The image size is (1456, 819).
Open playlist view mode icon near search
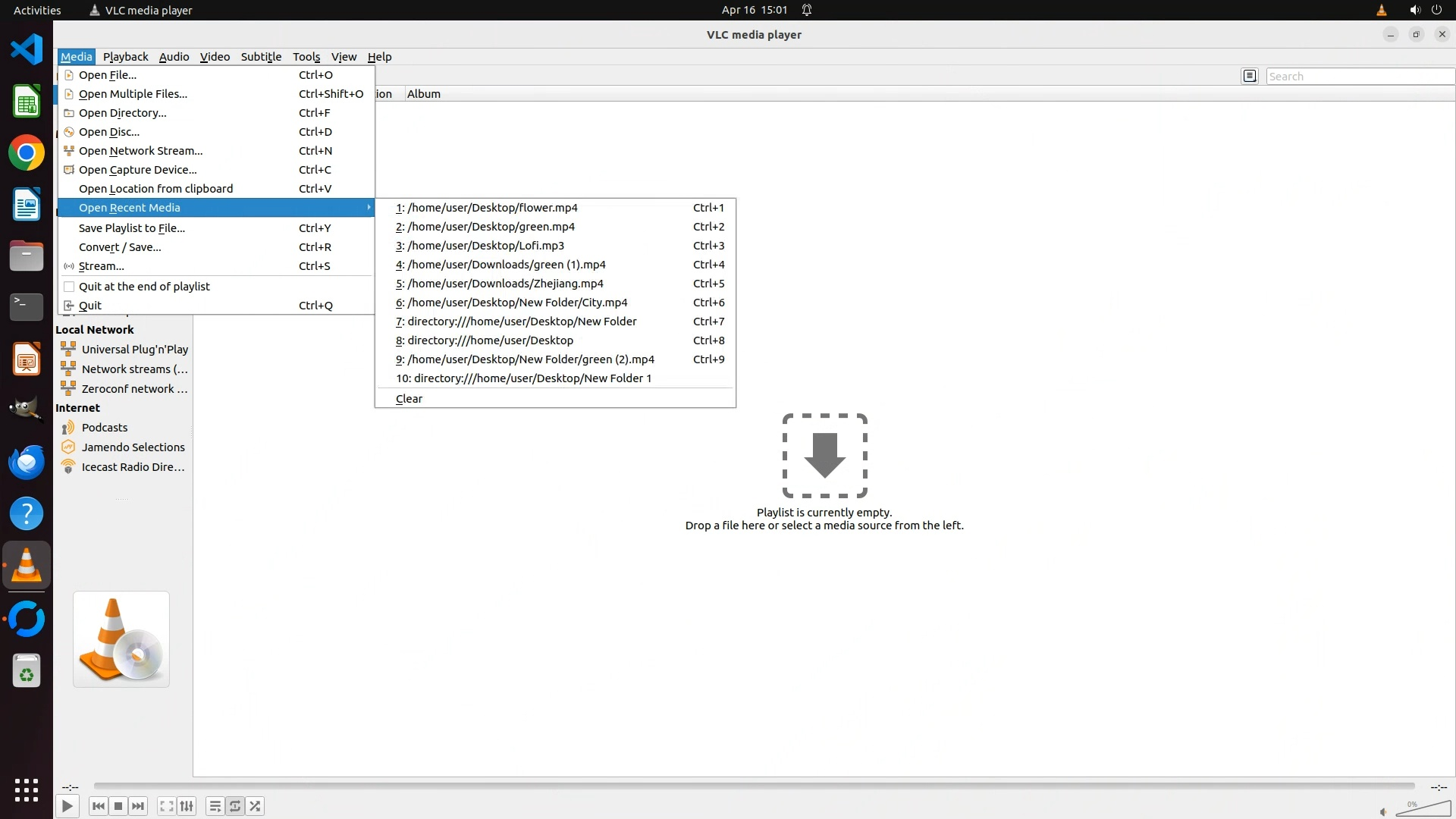point(1250,76)
